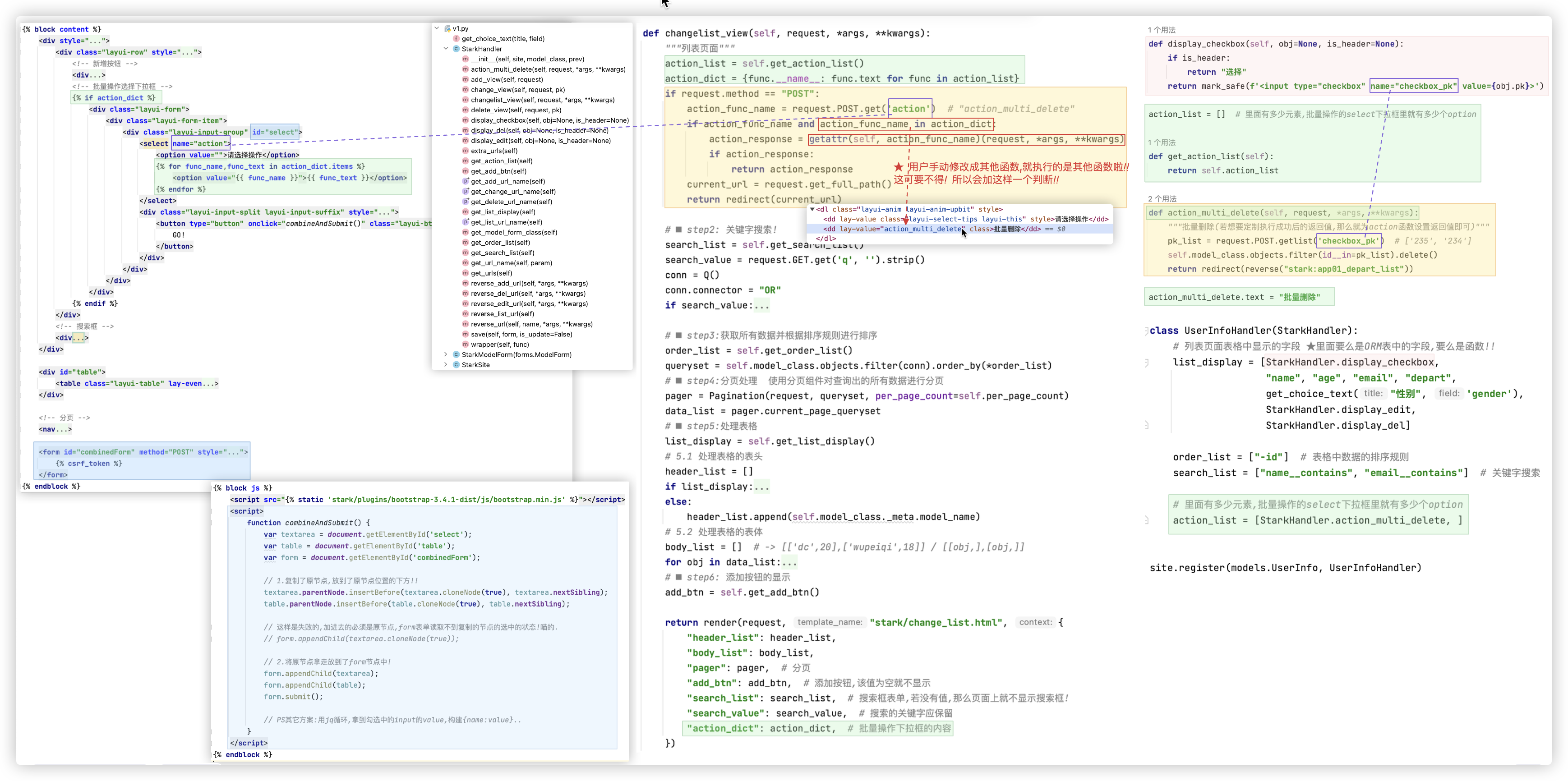The height and width of the screenshot is (781, 1568).
Task: Expand the StarkSite class node
Action: tap(446, 365)
